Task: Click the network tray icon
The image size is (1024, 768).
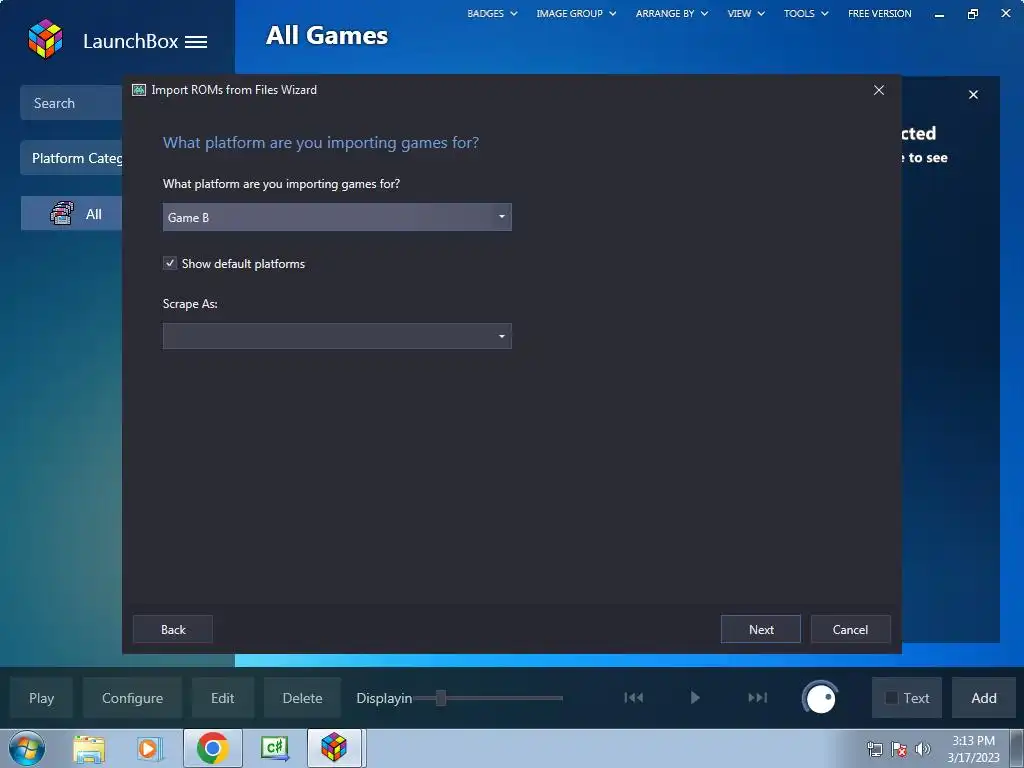Action: click(x=874, y=749)
